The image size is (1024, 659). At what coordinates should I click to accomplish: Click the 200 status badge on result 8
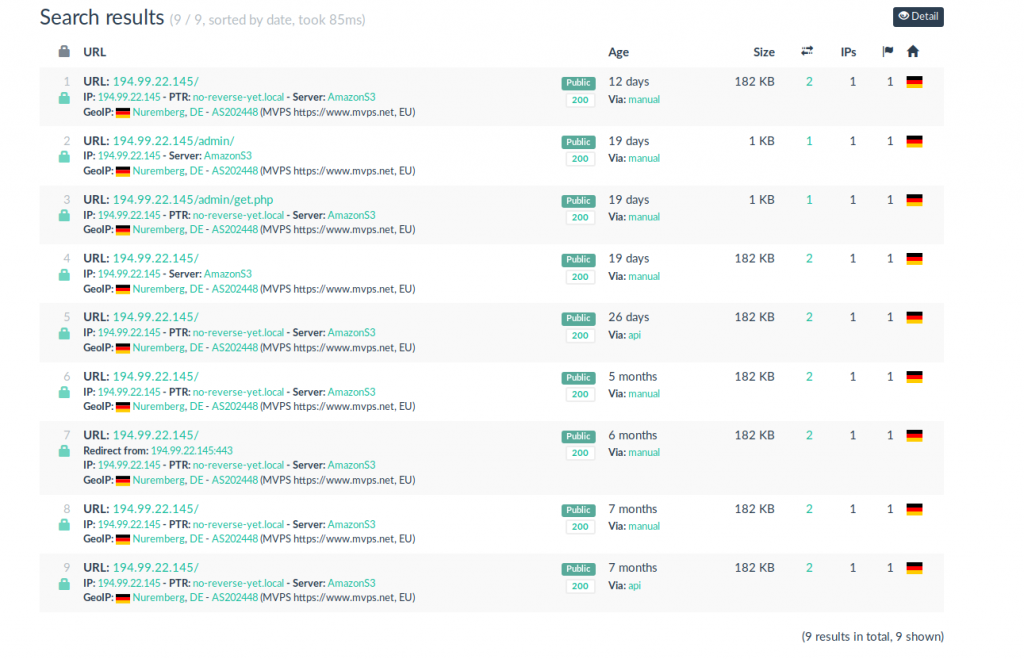pos(580,527)
